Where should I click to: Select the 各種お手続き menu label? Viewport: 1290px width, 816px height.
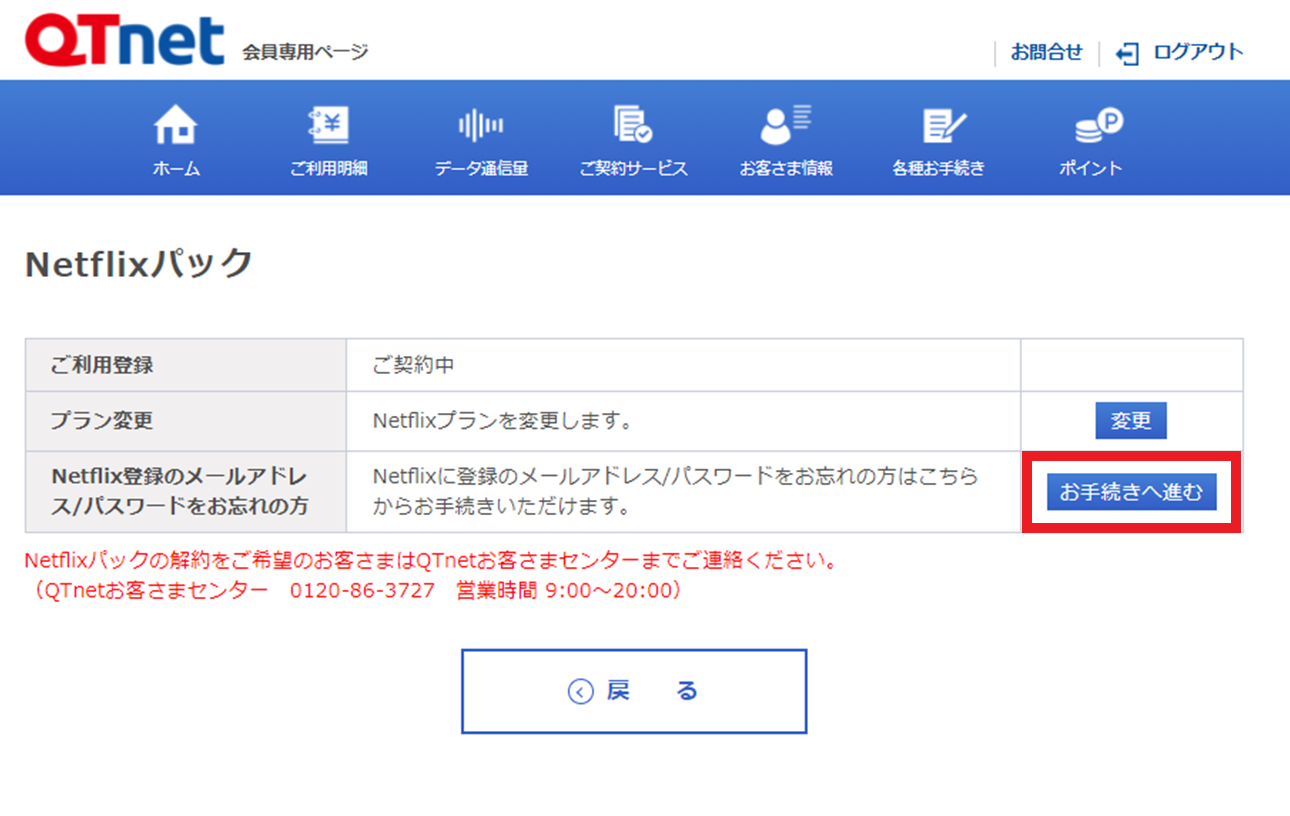point(939,169)
